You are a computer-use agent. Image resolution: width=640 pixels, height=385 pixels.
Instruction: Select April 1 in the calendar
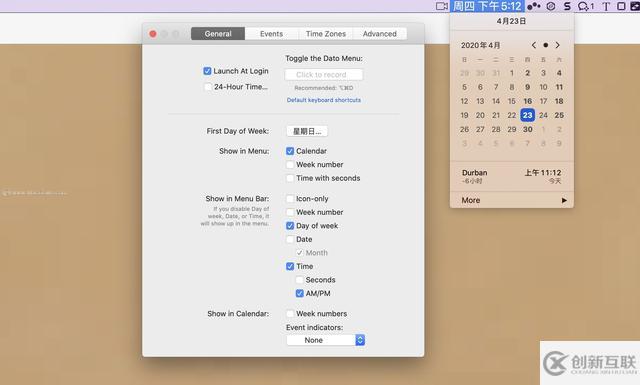coord(511,73)
